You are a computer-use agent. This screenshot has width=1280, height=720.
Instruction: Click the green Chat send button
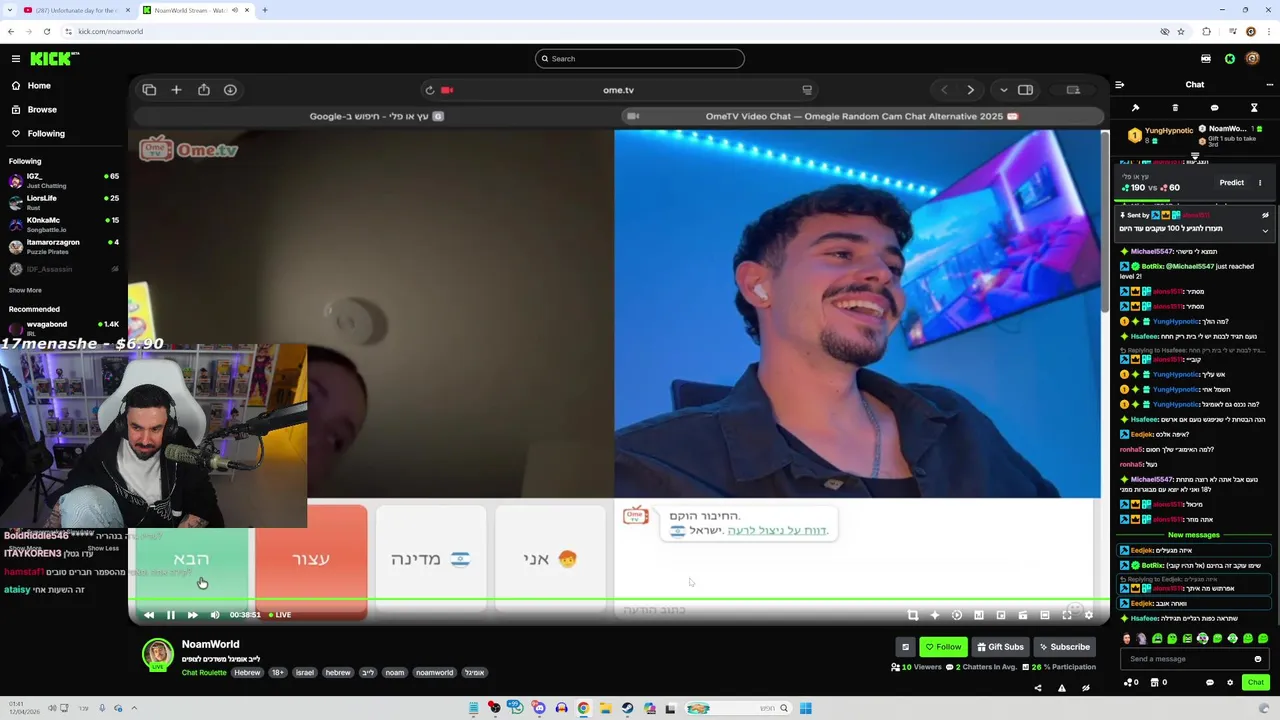tap(1256, 682)
